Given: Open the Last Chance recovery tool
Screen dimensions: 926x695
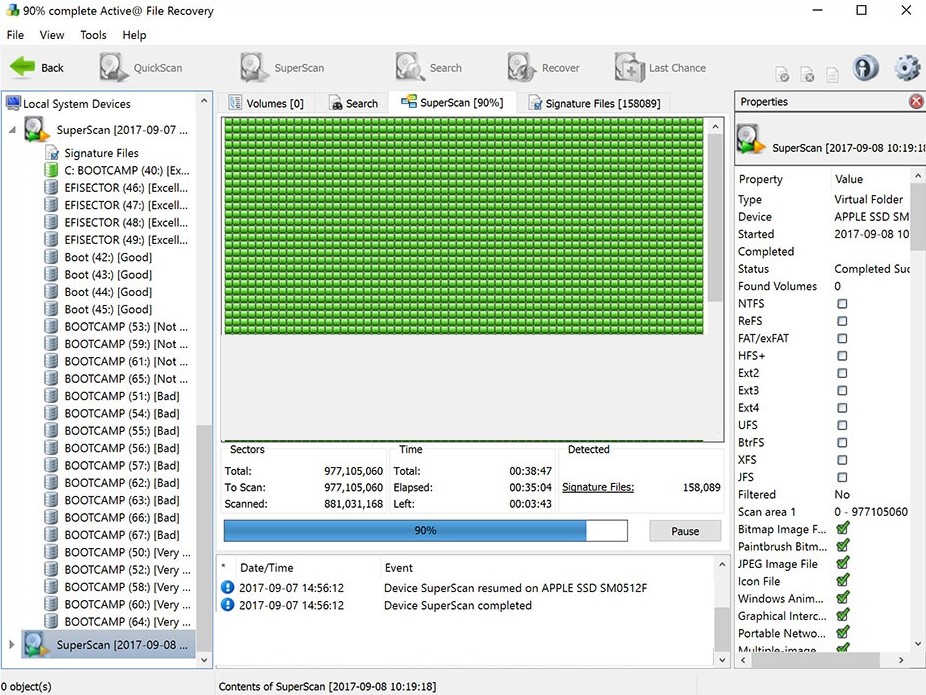Looking at the screenshot, I should coord(660,67).
